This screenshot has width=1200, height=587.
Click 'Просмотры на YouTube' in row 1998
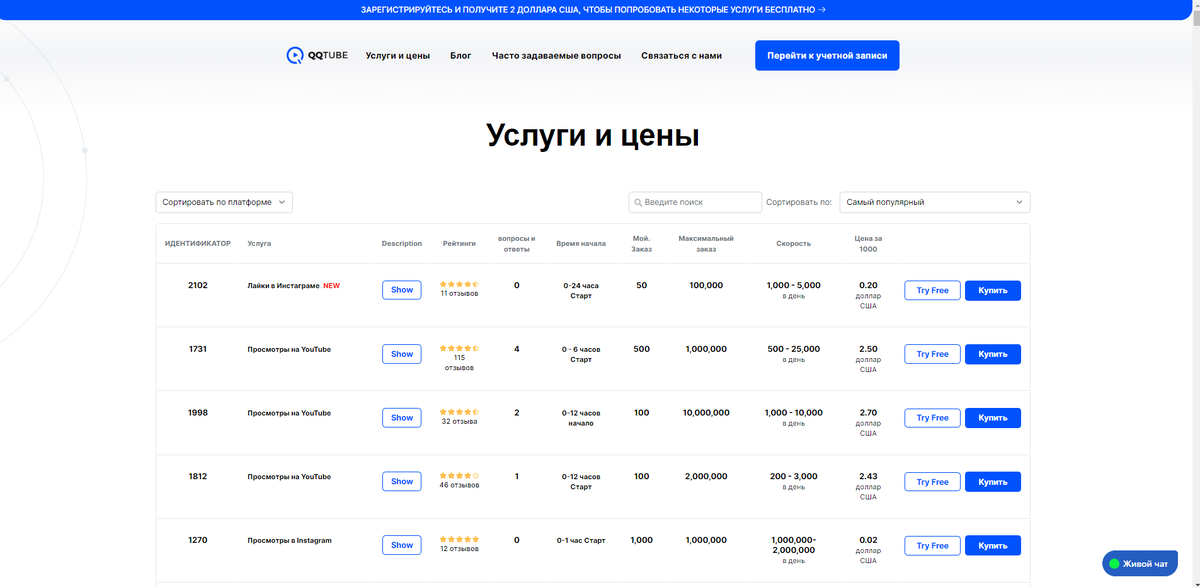pyautogui.click(x=289, y=413)
